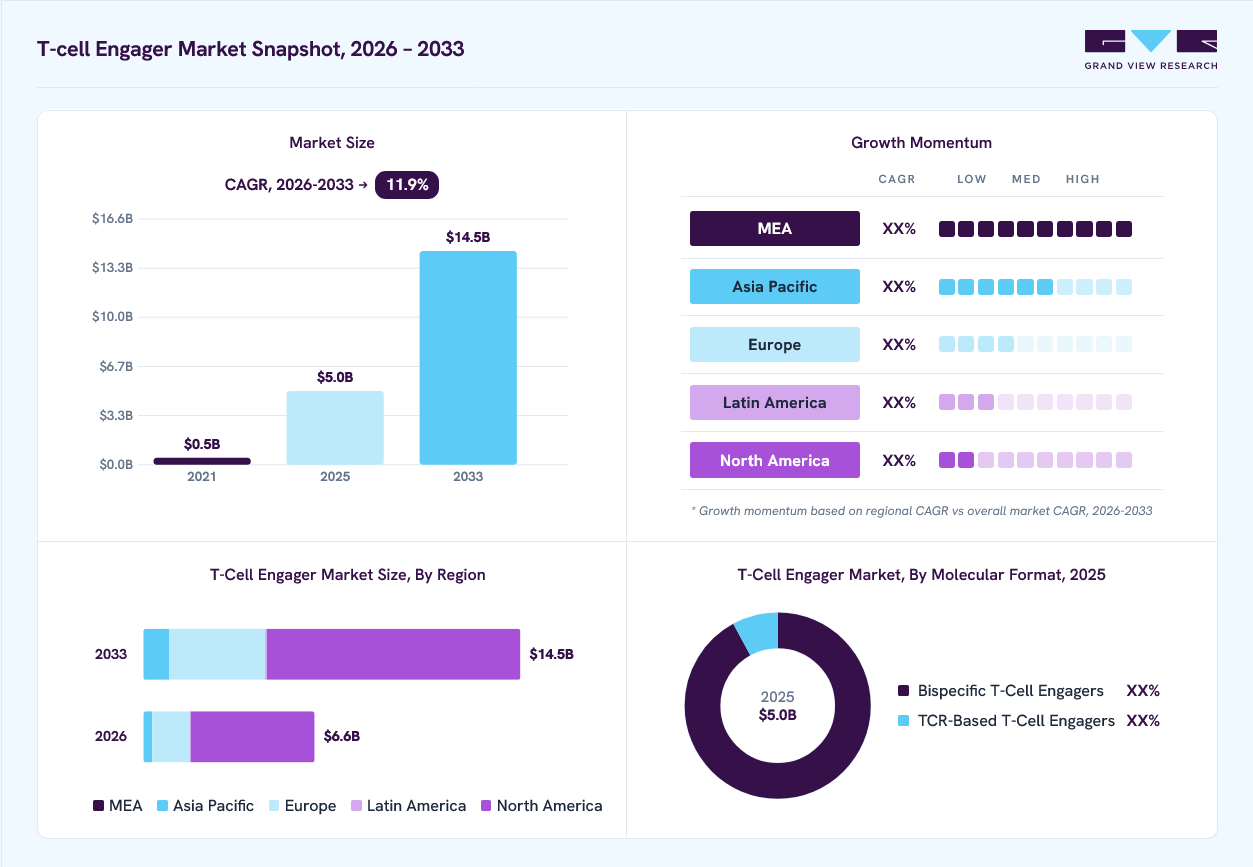Viewport: 1253px width, 867px height.
Task: Click the donut center text "$5.0B"
Action: (778, 715)
